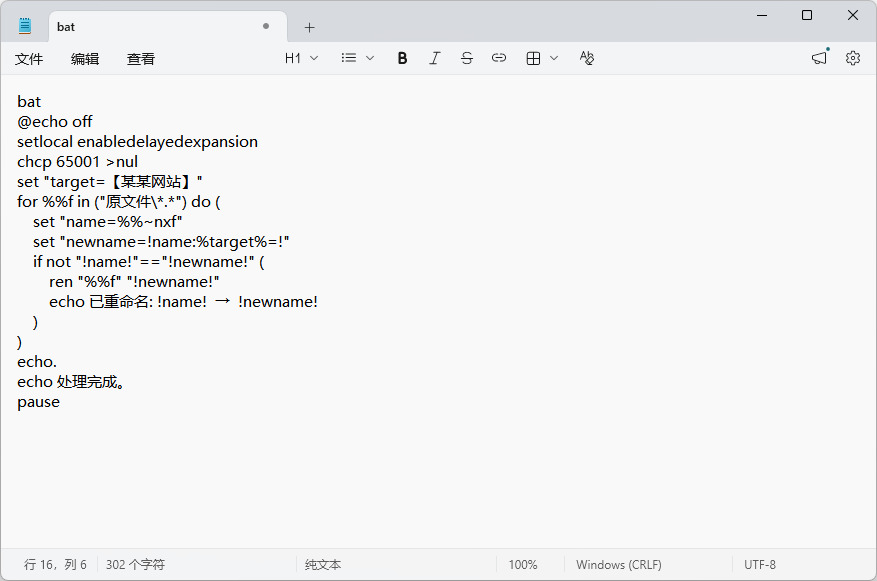Toggle bold formatting
877x581 pixels.
click(x=402, y=58)
